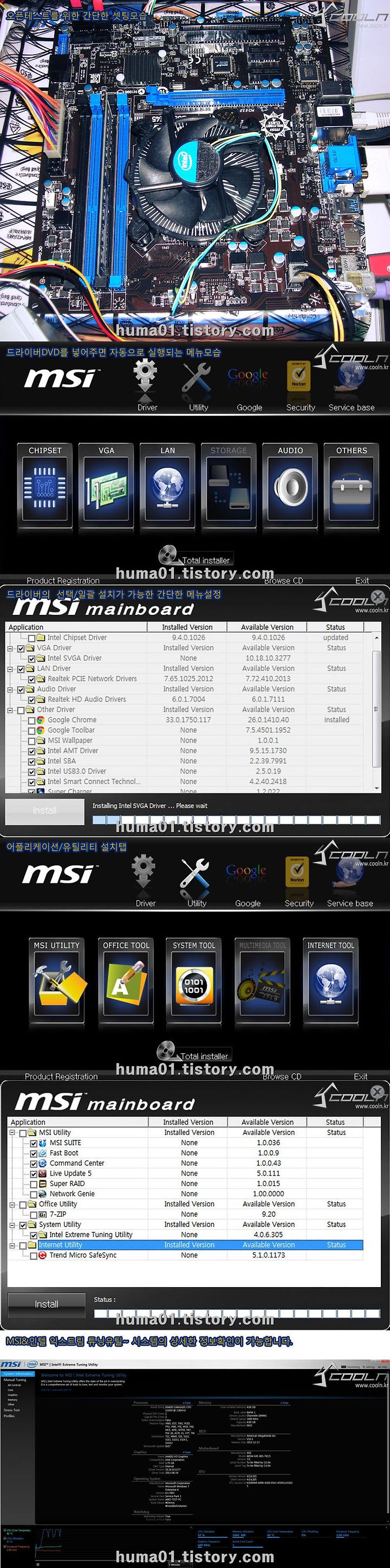Open the LAN driver tile

(167, 486)
